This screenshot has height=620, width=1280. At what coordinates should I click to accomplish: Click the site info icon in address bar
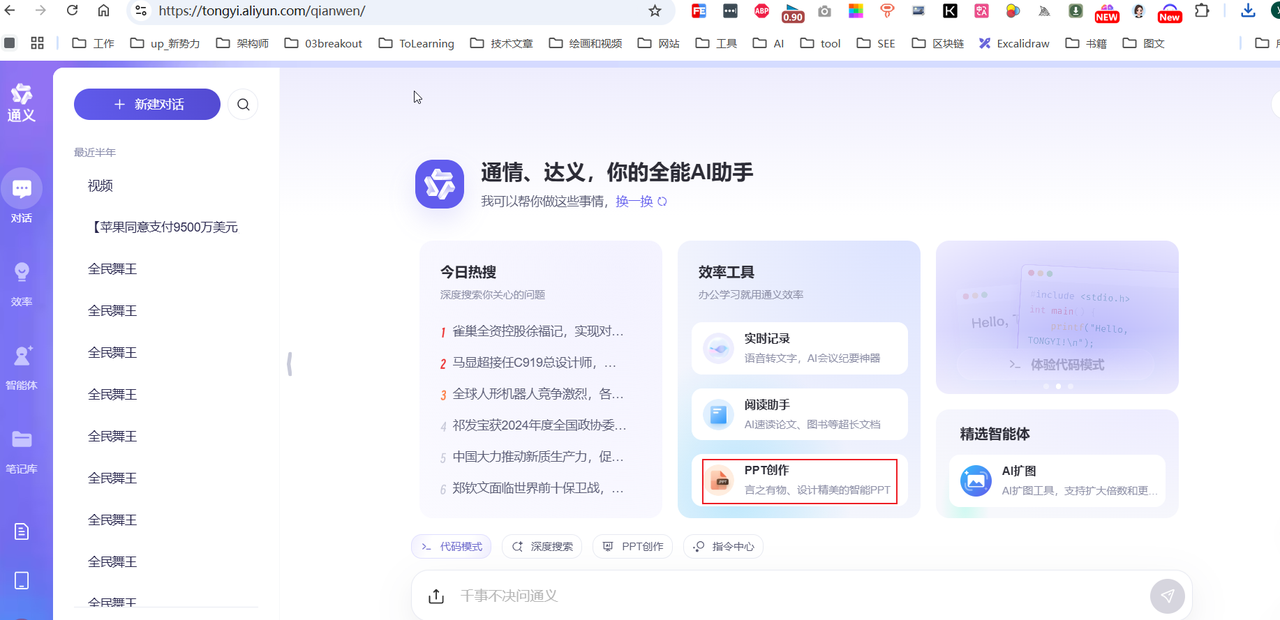point(140,11)
